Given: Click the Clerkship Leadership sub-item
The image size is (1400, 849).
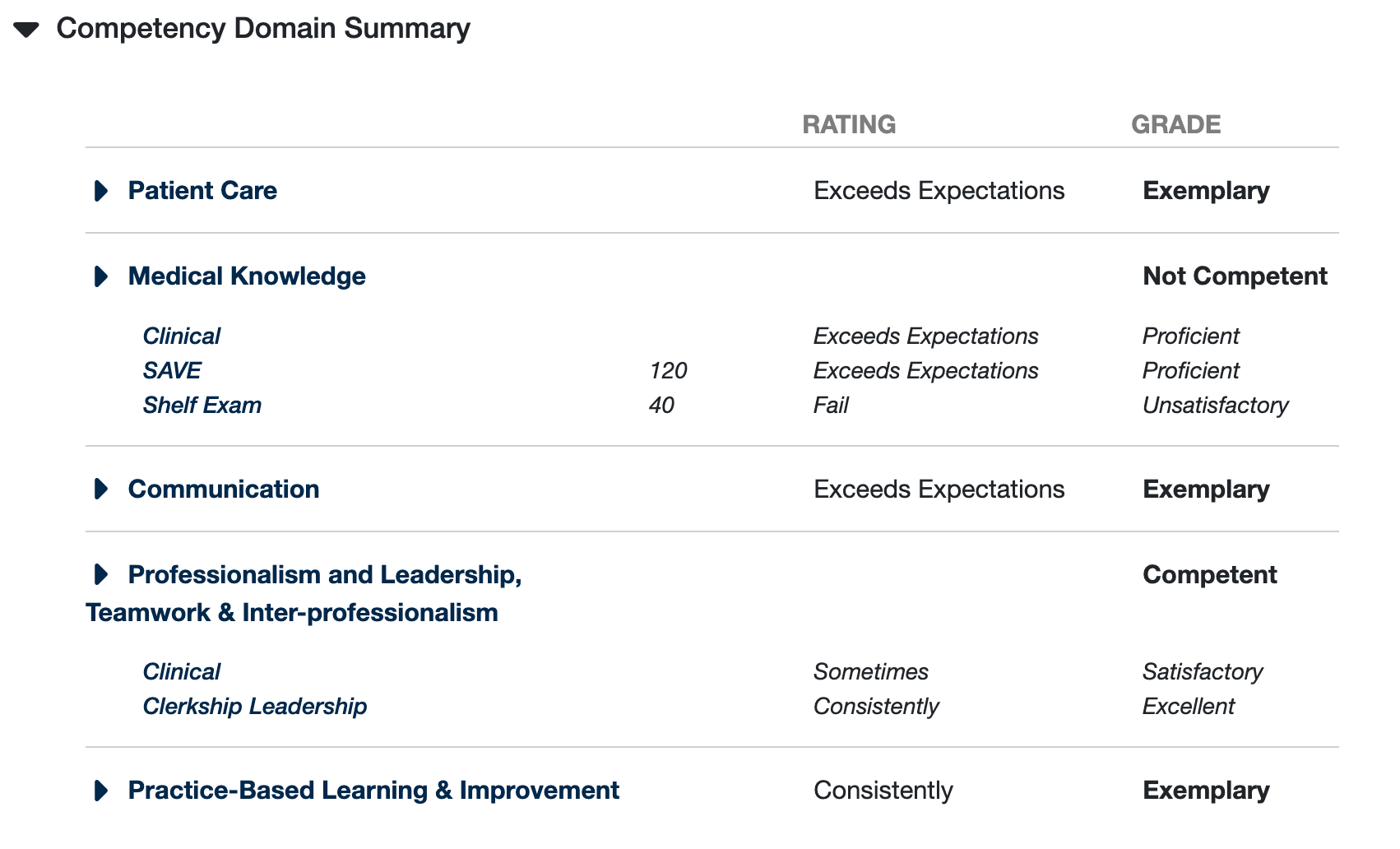Looking at the screenshot, I should pos(255,707).
